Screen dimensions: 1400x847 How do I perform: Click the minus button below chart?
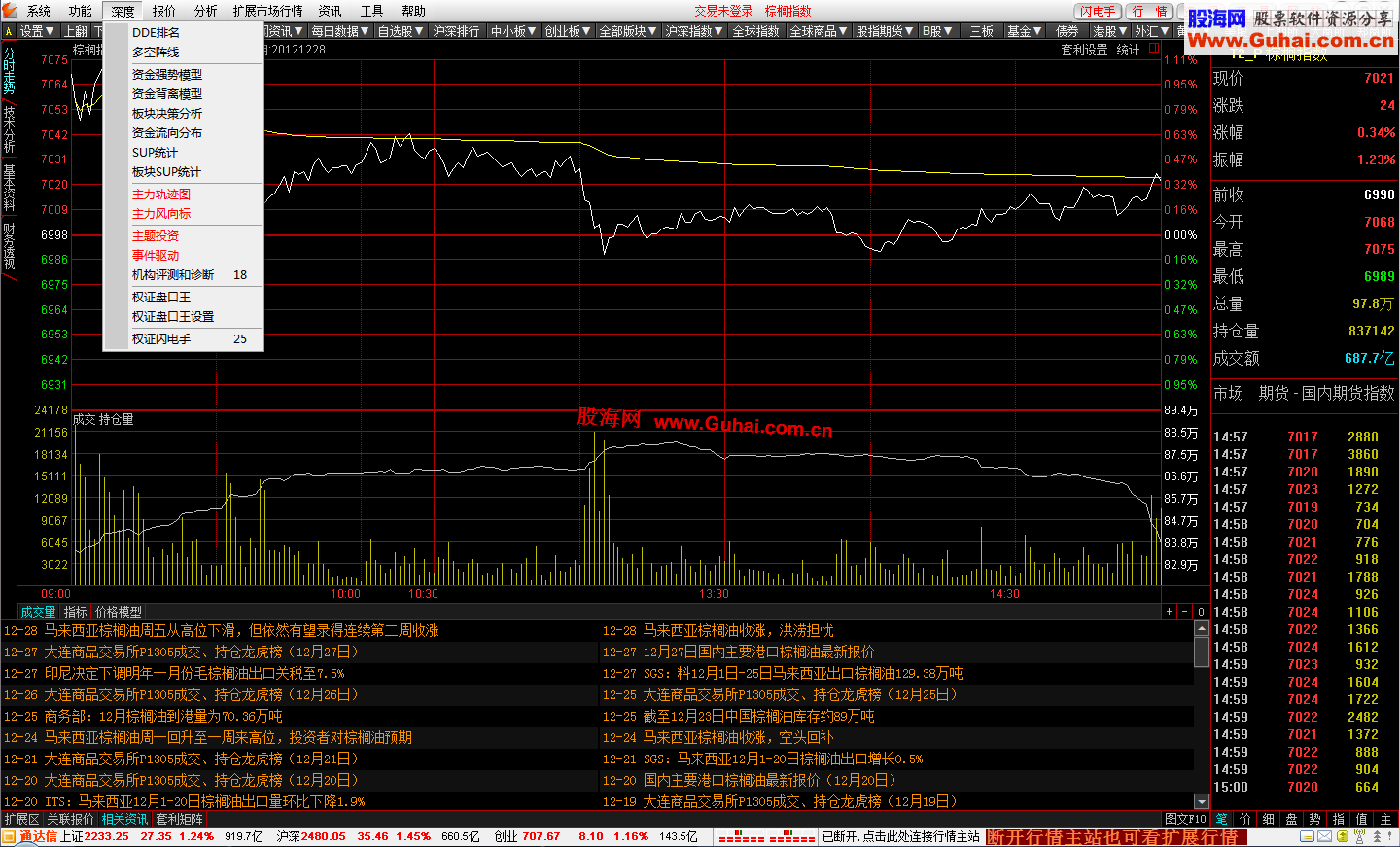[x=1184, y=612]
